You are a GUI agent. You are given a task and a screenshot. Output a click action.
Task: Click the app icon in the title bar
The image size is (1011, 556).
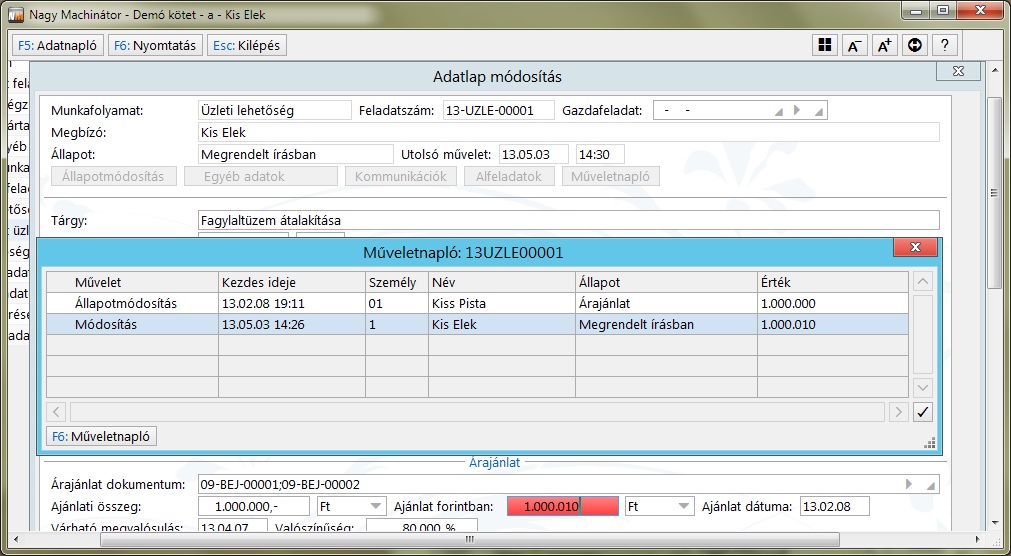pyautogui.click(x=17, y=14)
